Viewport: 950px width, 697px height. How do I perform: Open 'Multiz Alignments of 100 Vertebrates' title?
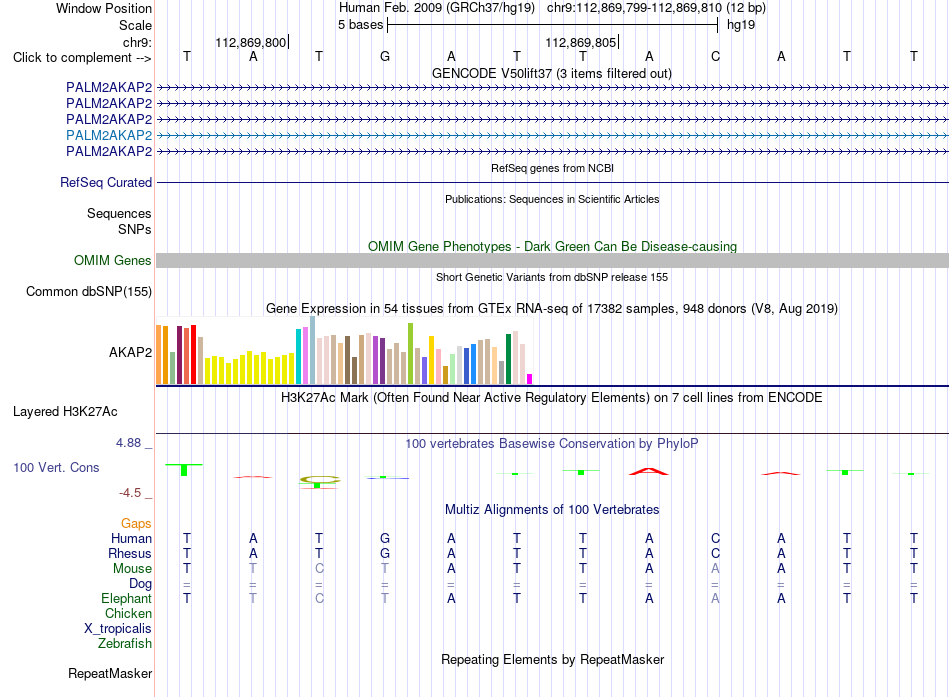pos(552,510)
